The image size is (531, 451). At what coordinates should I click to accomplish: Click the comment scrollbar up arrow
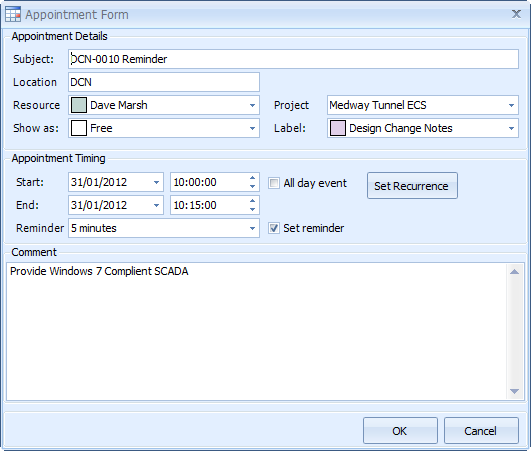[x=514, y=272]
